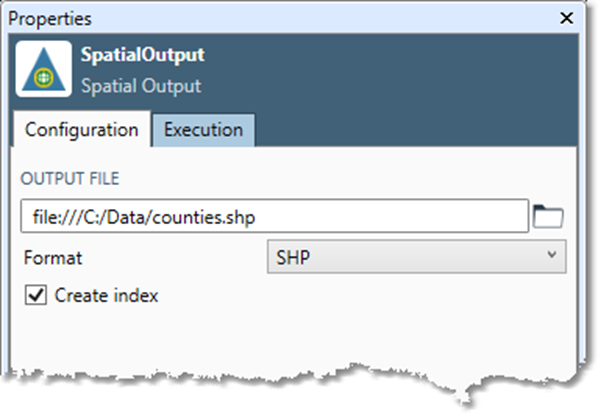Click the empty configuration area below Create index
The width and height of the screenshot is (598, 416).
[x=293, y=336]
